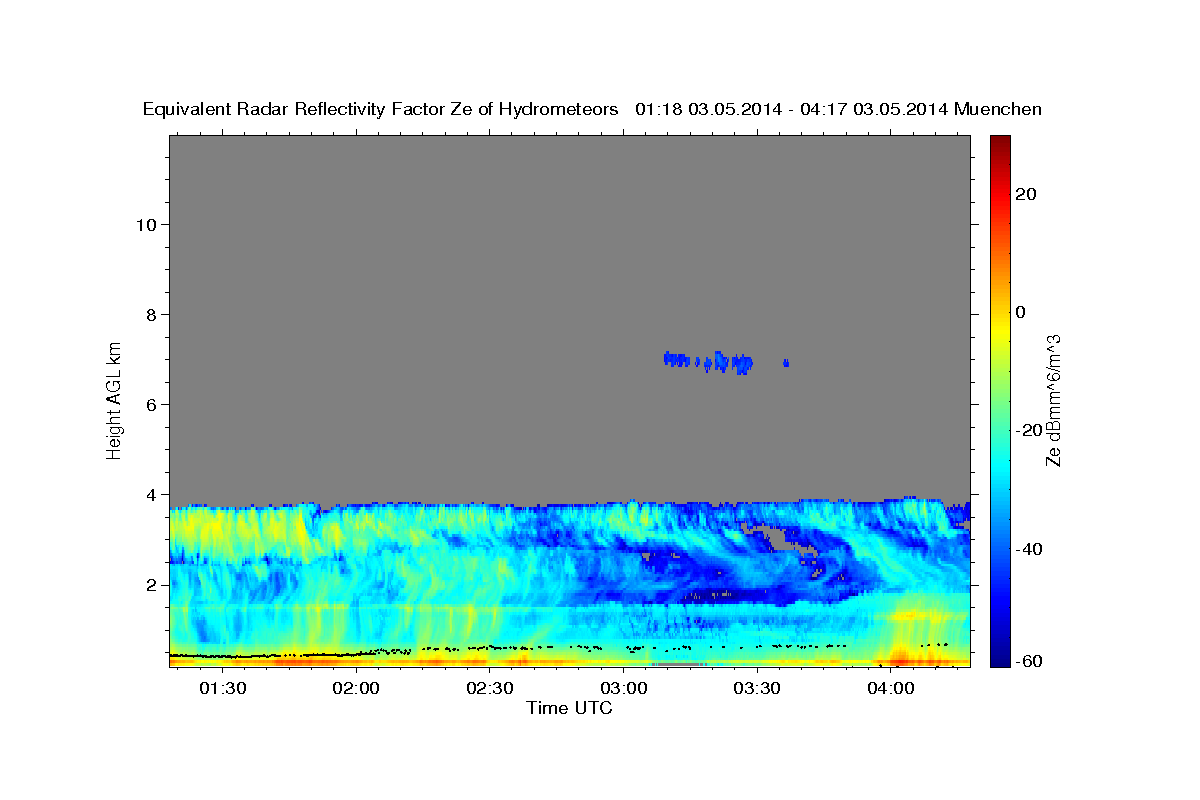The height and width of the screenshot is (800, 1200).
Task: Click the 04:00 time tick label
Action: pyautogui.click(x=890, y=688)
